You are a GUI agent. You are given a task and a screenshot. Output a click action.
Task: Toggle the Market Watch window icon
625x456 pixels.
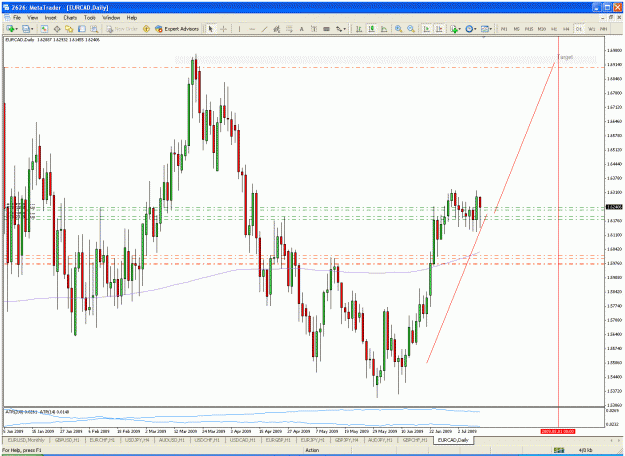pyautogui.click(x=44, y=29)
